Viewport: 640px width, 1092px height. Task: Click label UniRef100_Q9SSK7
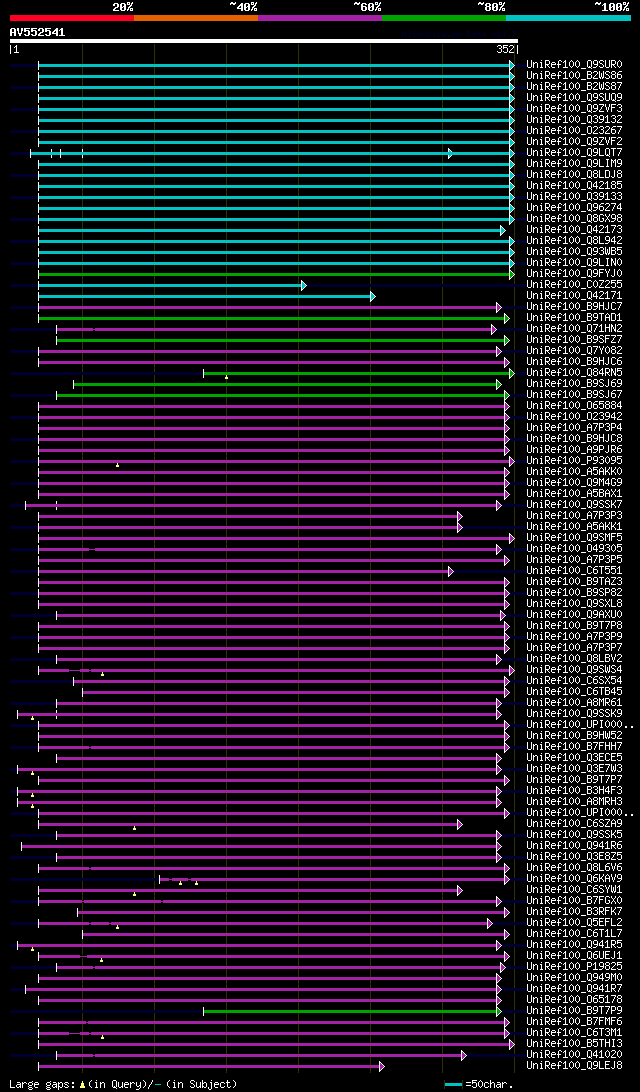(x=575, y=504)
